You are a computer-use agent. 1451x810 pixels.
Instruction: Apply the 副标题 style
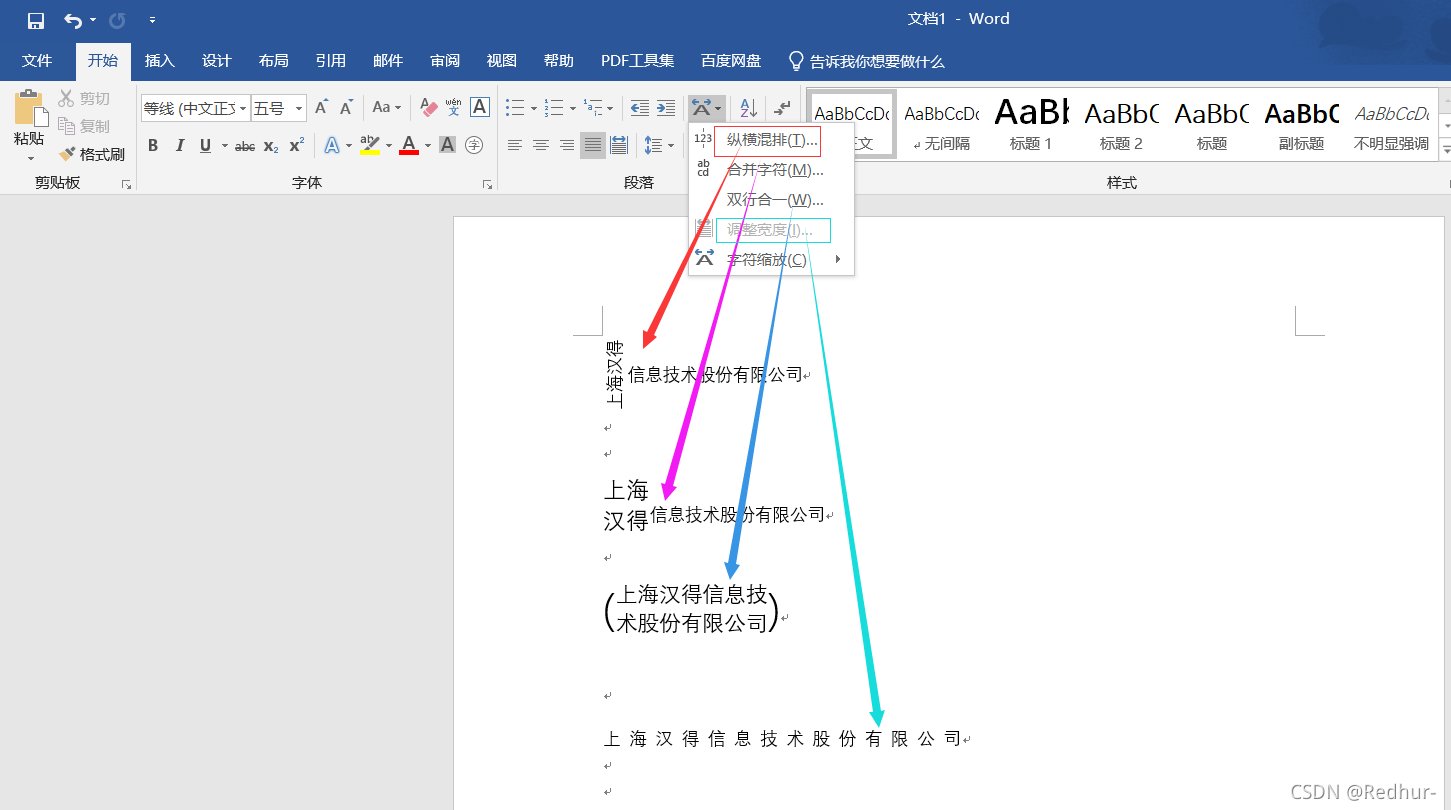[1301, 123]
